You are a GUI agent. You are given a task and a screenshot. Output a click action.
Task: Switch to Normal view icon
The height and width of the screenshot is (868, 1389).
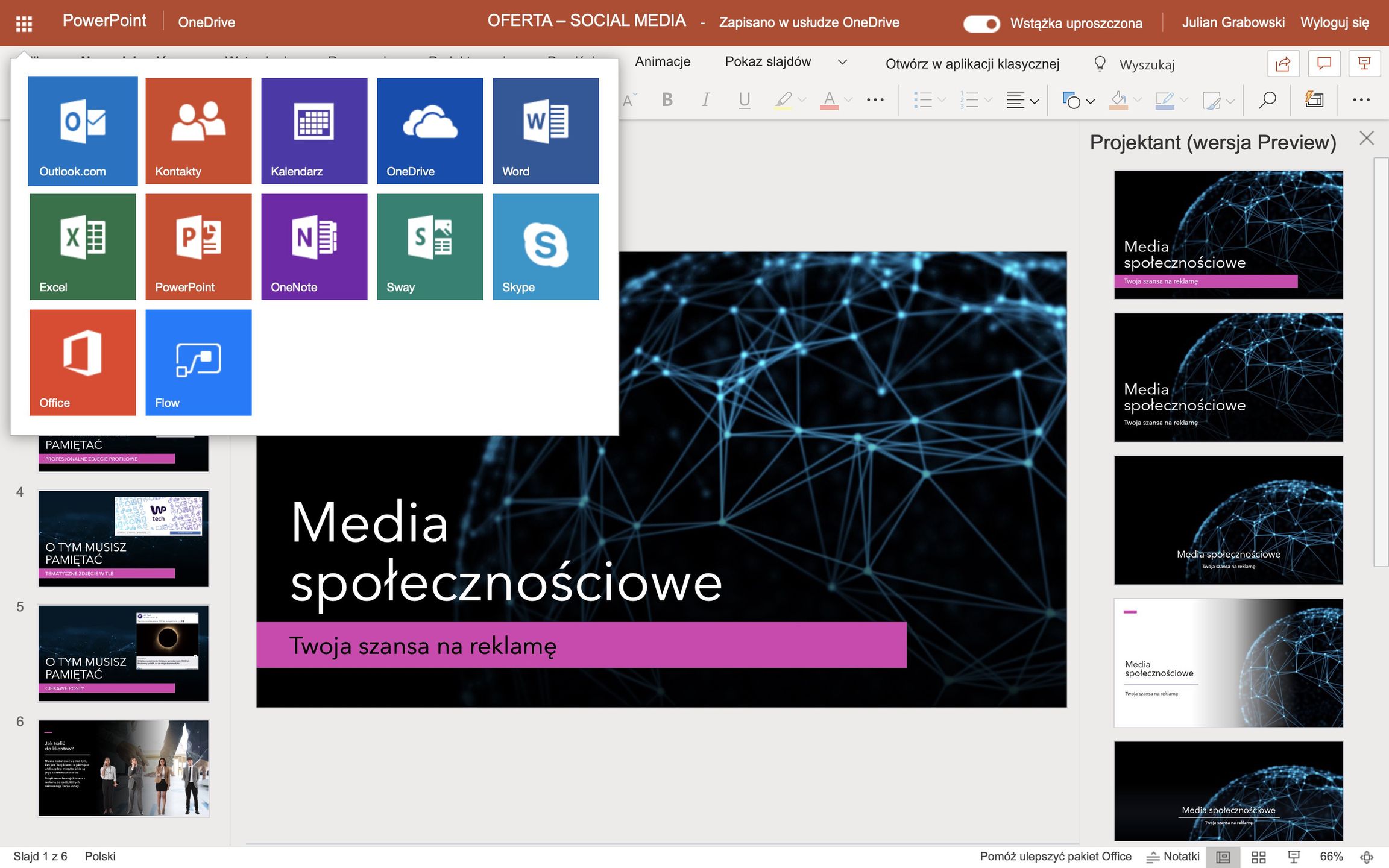[x=1223, y=857]
